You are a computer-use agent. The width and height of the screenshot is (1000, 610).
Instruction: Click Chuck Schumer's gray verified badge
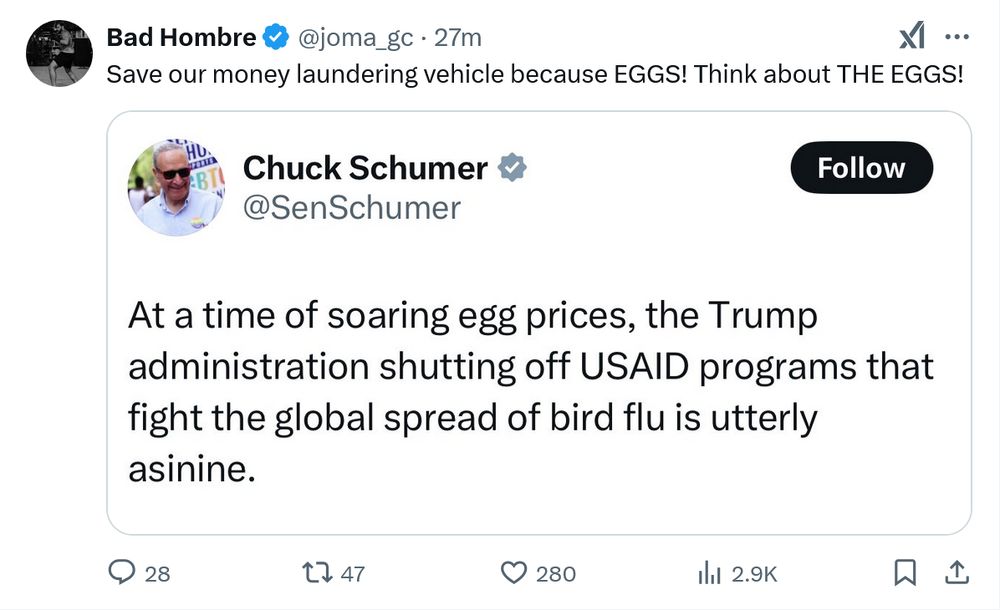[x=512, y=168]
